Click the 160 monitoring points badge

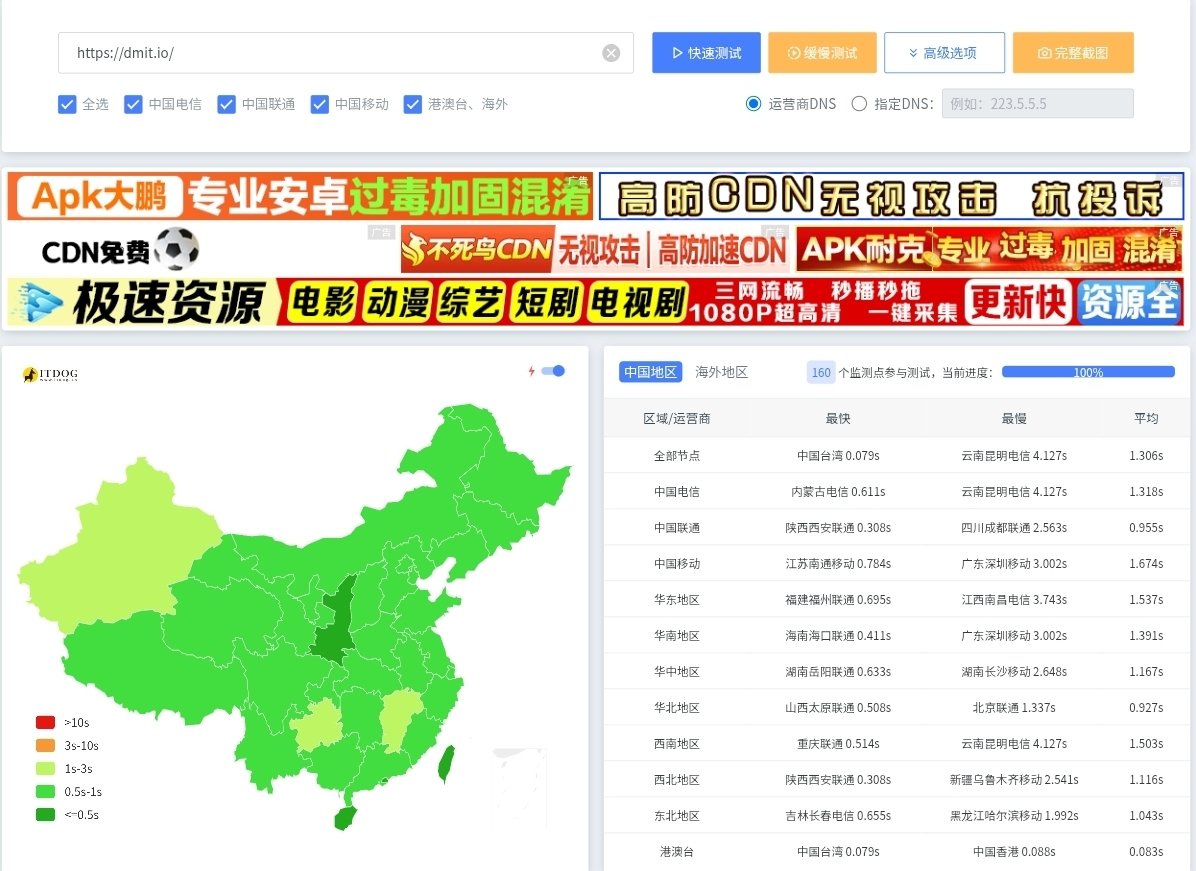coord(821,372)
